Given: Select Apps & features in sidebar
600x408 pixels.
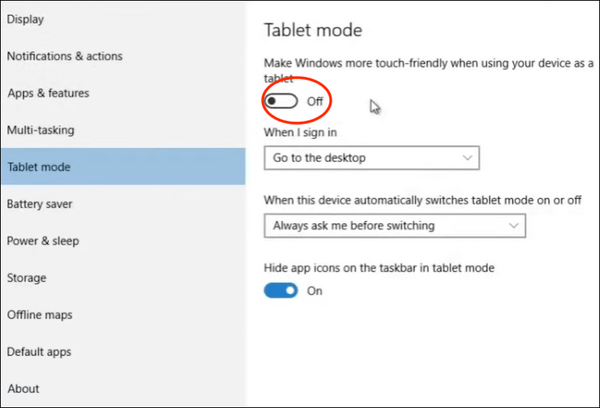Looking at the screenshot, I should click(x=48, y=93).
